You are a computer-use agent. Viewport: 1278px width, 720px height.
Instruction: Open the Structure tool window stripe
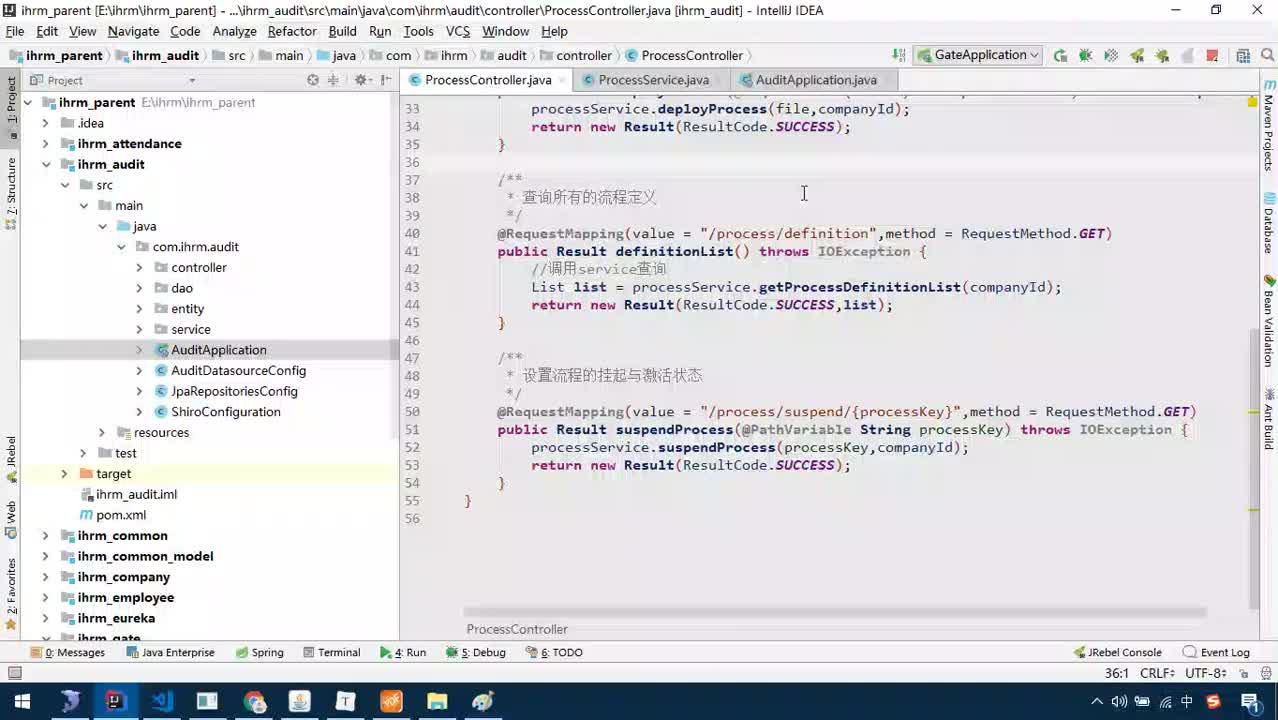click(11, 193)
